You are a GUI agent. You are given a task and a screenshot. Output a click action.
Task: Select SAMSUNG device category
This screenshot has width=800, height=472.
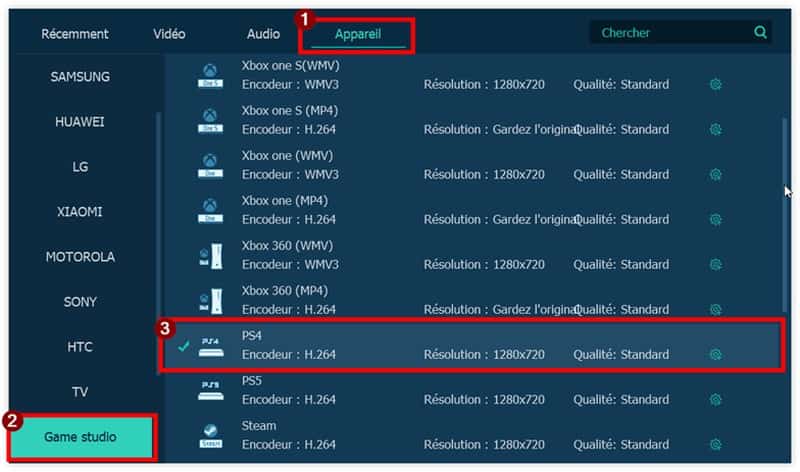click(80, 77)
